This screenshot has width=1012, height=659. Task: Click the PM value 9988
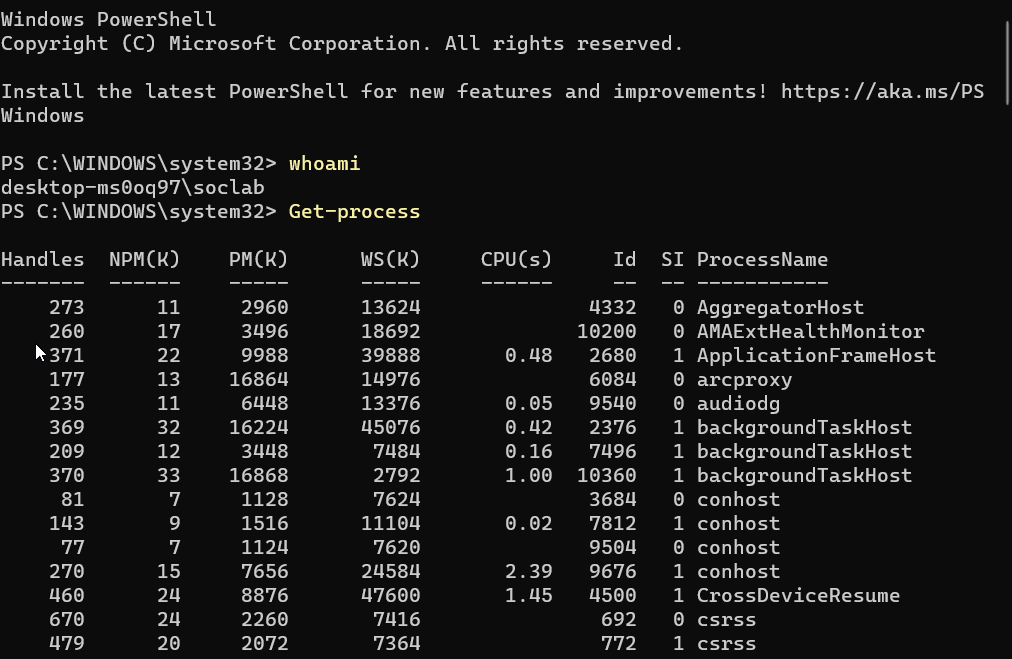[x=265, y=355]
